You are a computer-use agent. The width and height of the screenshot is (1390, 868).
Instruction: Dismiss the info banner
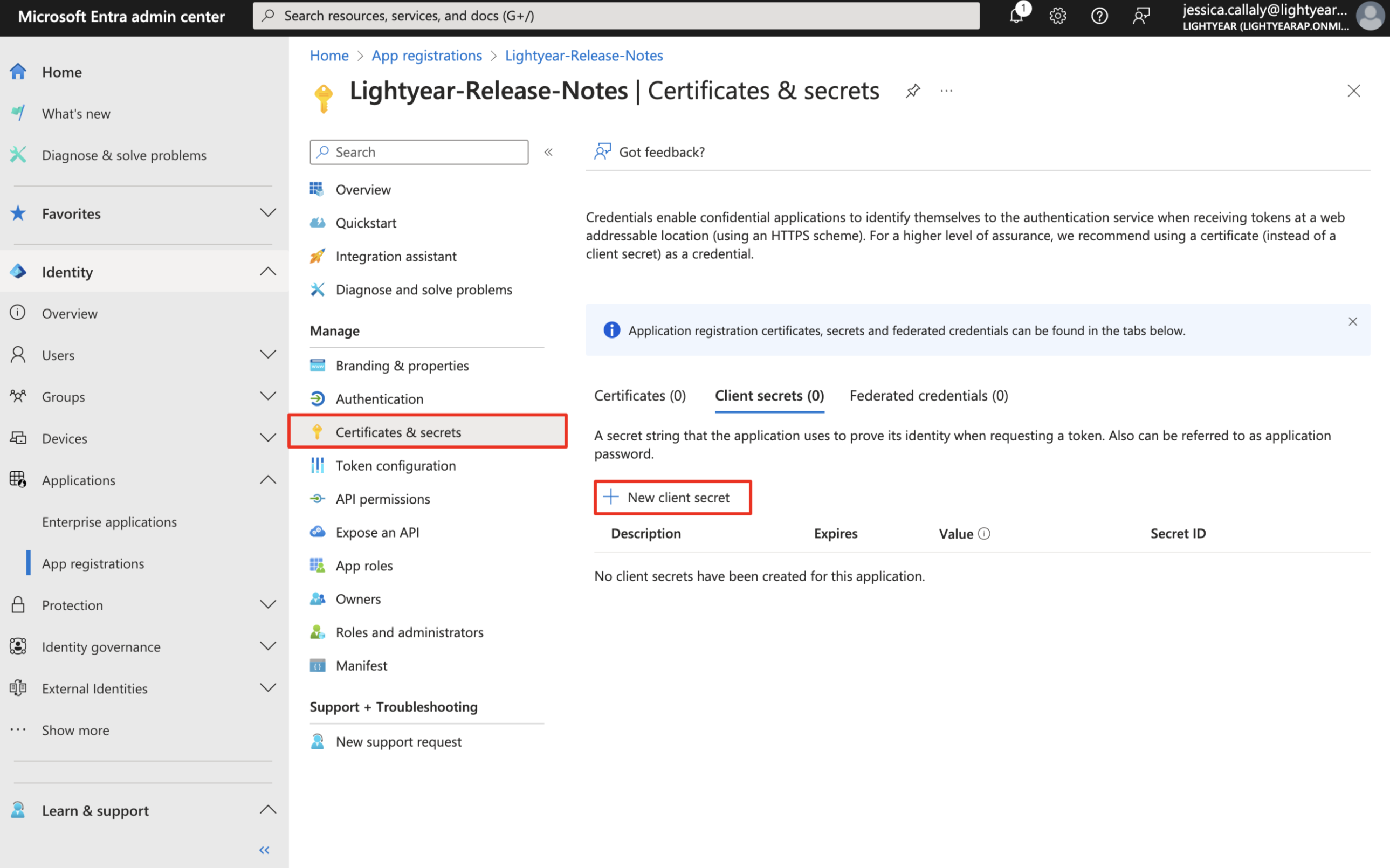click(1352, 321)
